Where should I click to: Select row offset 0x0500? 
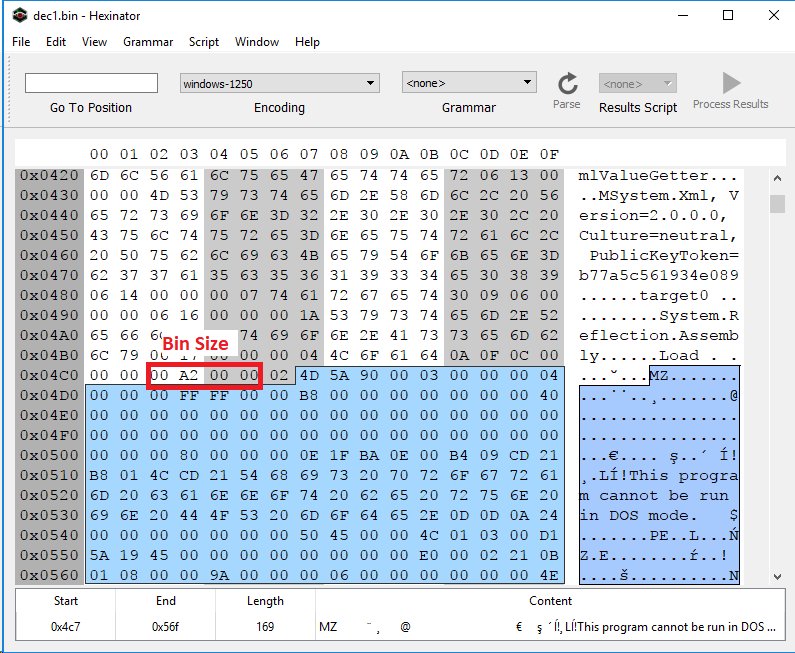[49, 455]
